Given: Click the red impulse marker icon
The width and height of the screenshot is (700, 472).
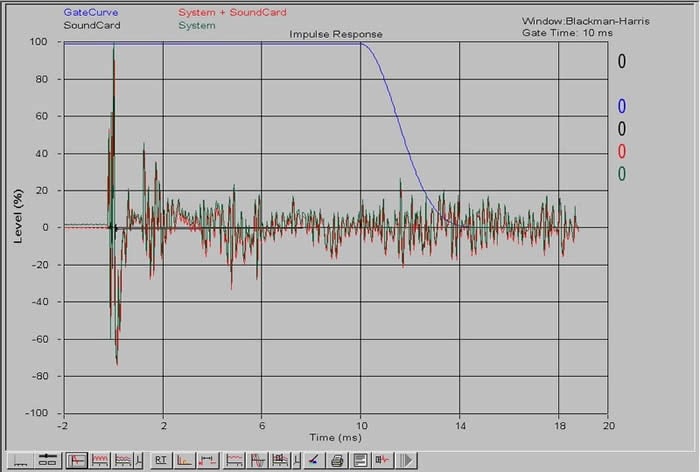Looking at the screenshot, I should [382, 460].
